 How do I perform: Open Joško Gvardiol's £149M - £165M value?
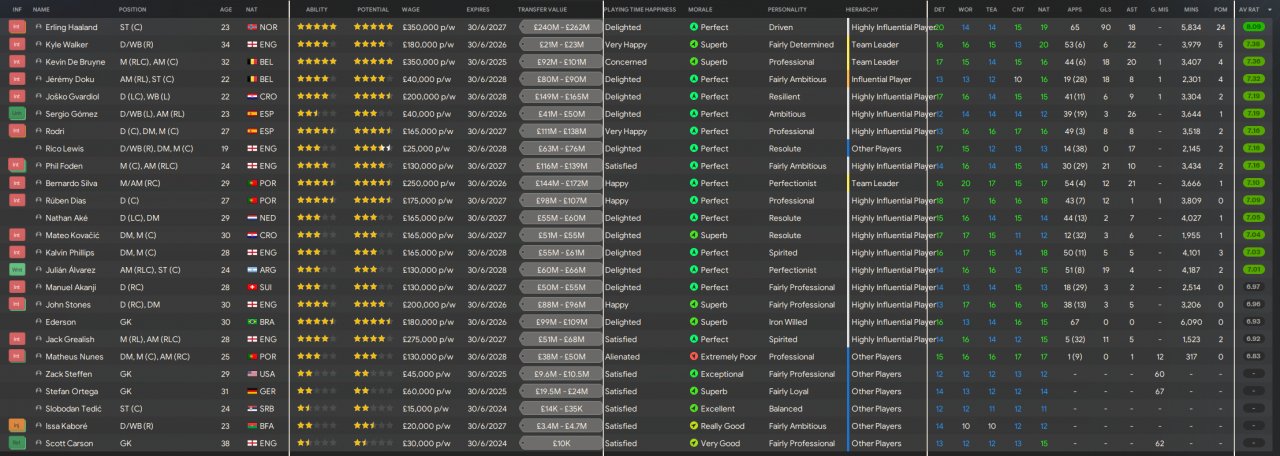click(561, 97)
